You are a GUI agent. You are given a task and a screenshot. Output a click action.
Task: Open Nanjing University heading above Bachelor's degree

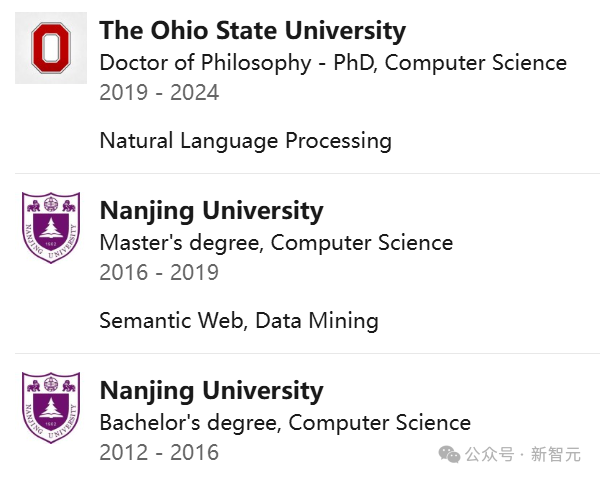[211, 390]
